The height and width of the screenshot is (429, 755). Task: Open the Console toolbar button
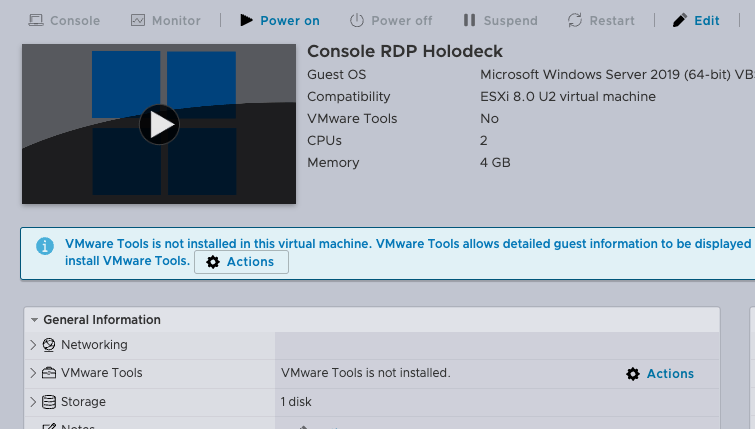[64, 20]
